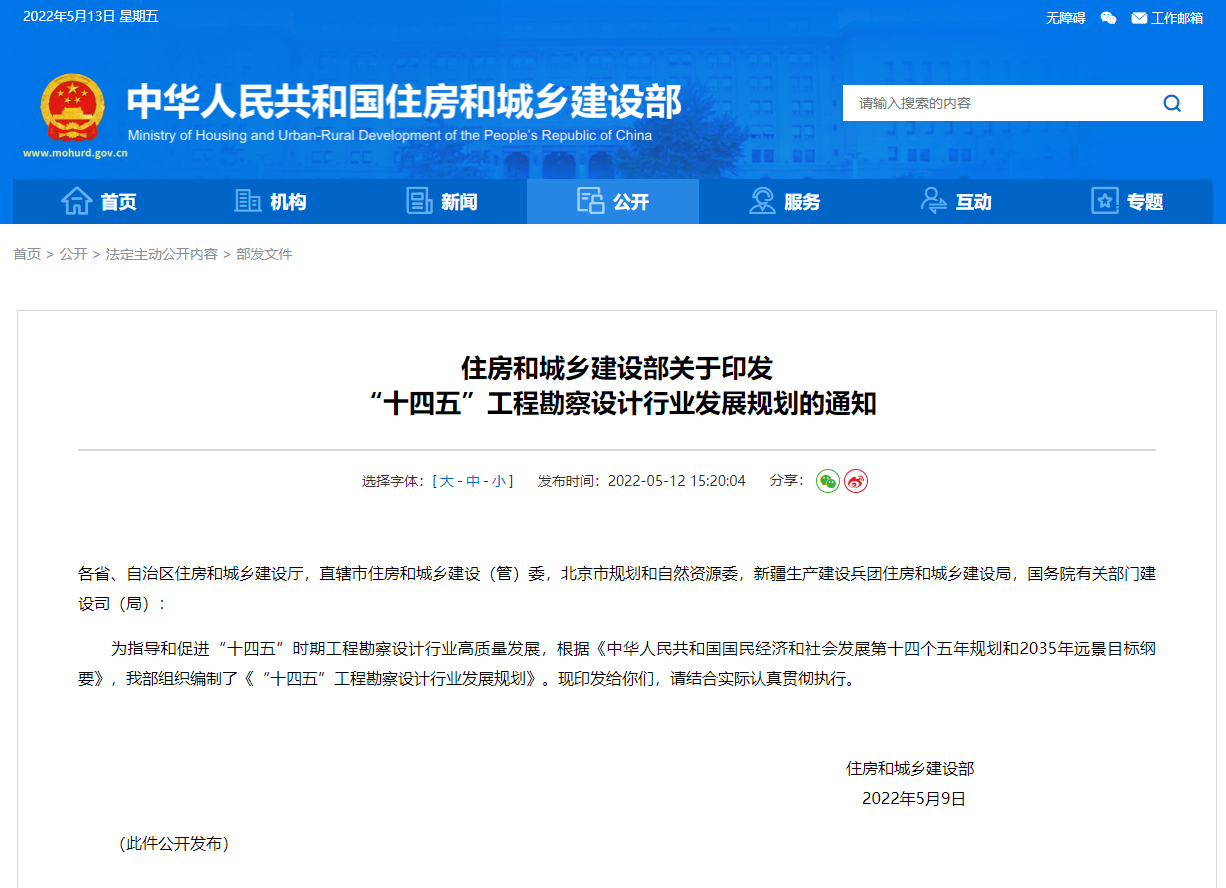The height and width of the screenshot is (888, 1226).
Task: Go to 公开 in the breadcrumb
Action: (x=73, y=254)
